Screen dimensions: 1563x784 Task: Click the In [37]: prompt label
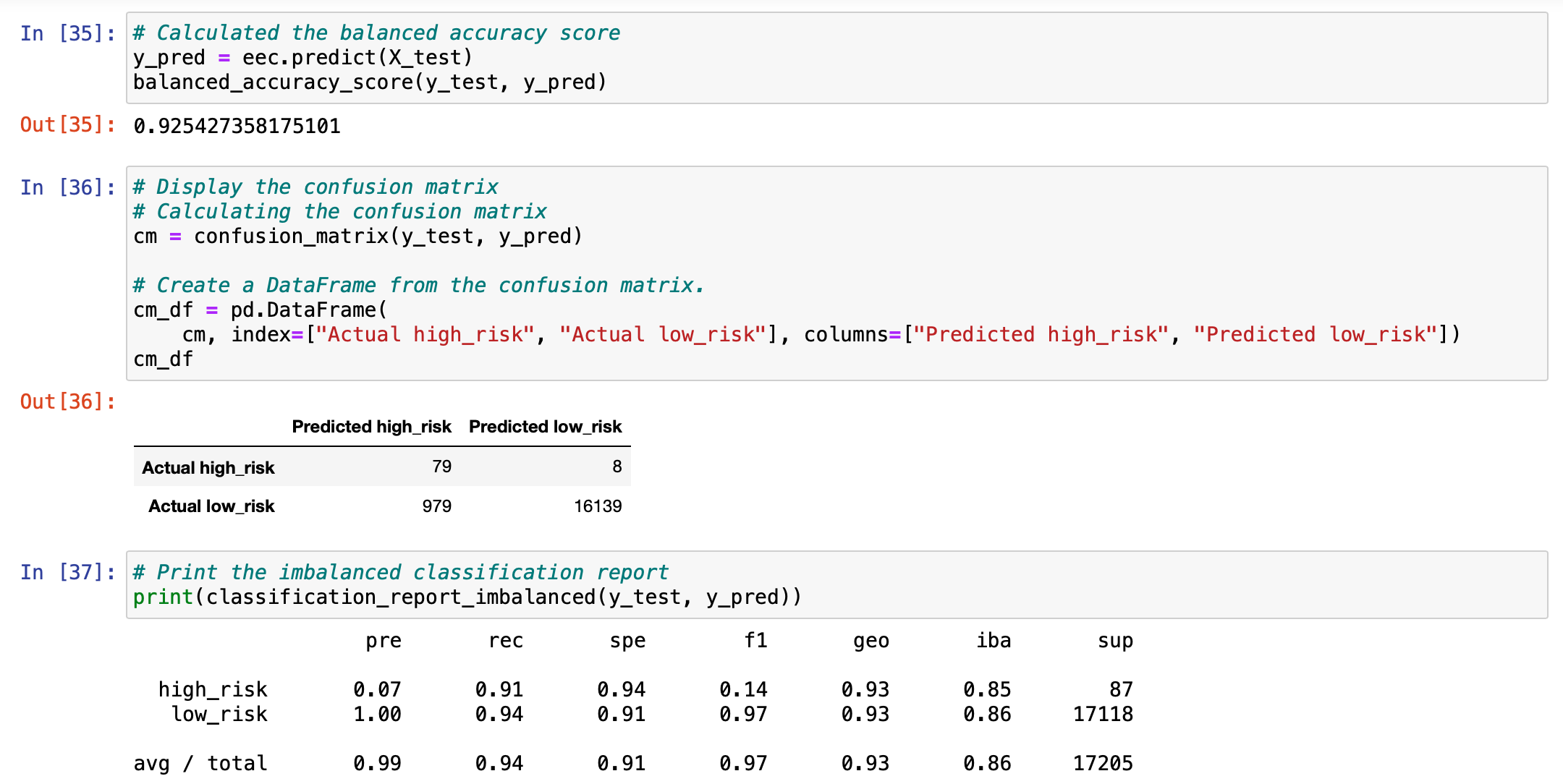coord(67,572)
